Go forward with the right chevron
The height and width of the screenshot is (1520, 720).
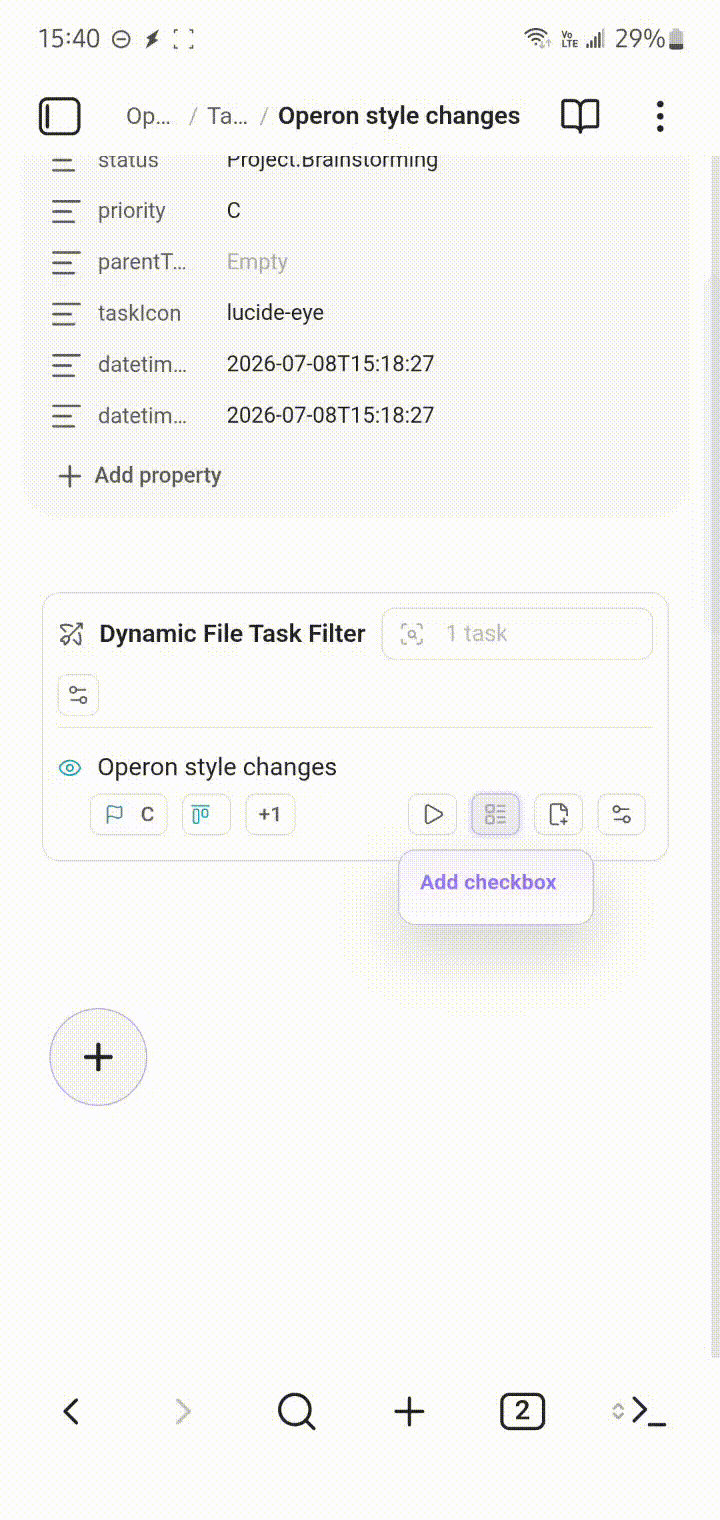click(183, 1412)
